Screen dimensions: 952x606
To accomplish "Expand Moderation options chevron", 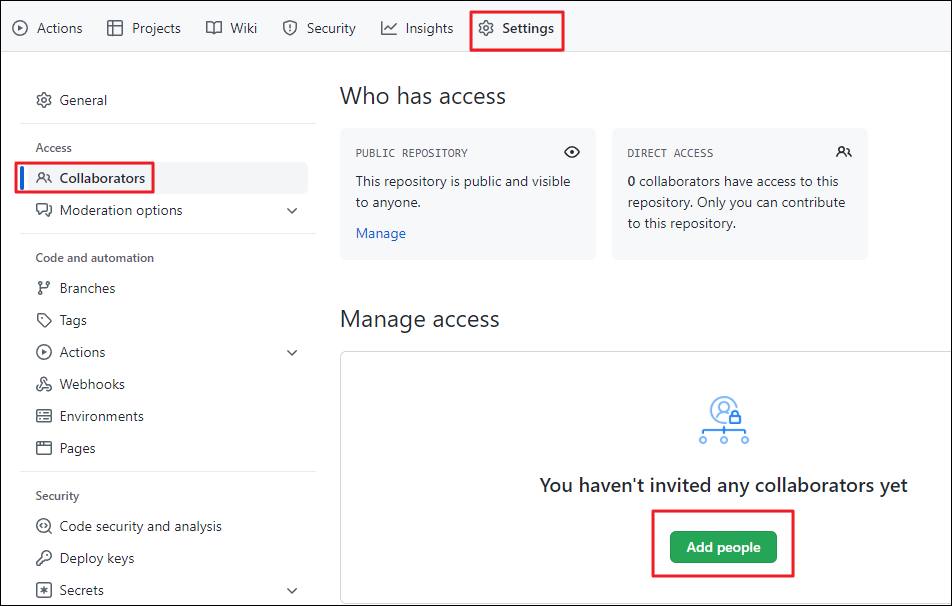I will (292, 211).
